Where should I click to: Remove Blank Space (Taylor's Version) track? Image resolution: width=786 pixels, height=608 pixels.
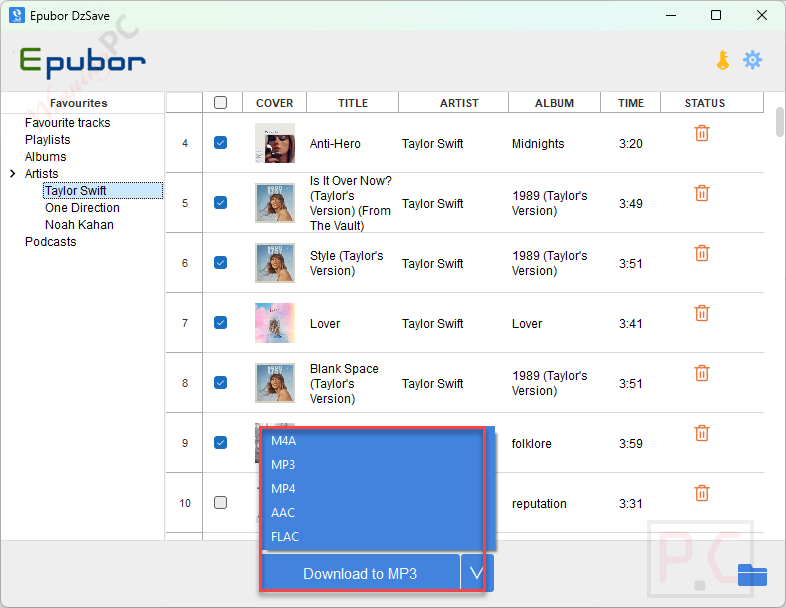pyautogui.click(x=702, y=373)
